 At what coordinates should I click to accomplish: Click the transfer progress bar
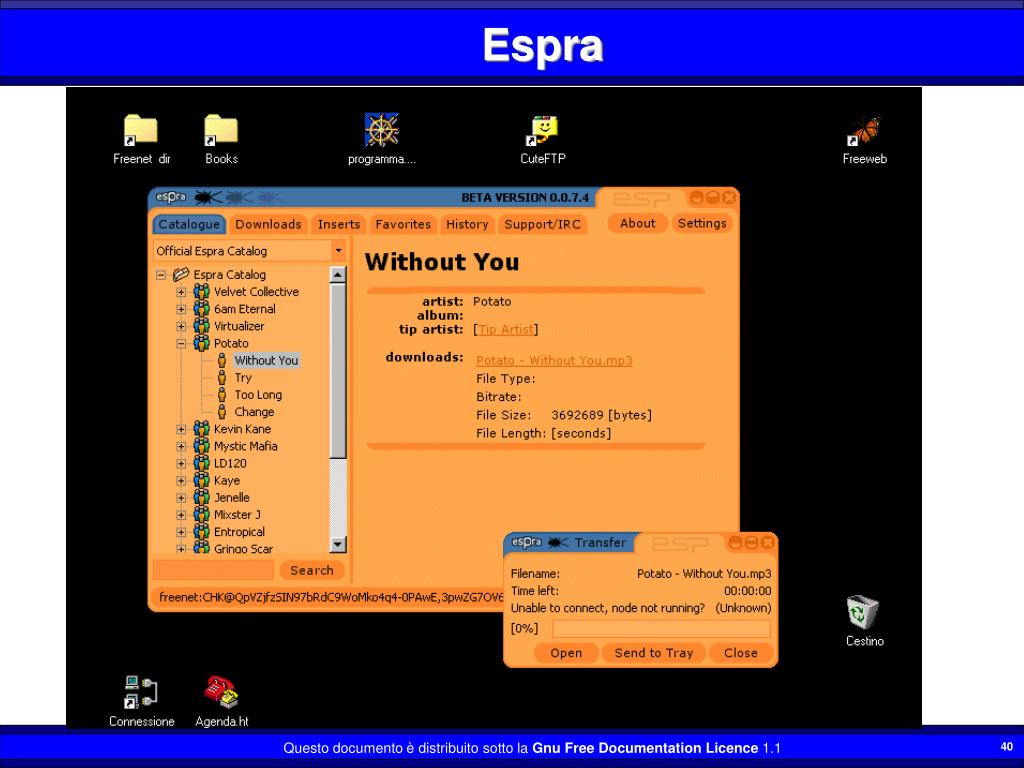[x=661, y=629]
